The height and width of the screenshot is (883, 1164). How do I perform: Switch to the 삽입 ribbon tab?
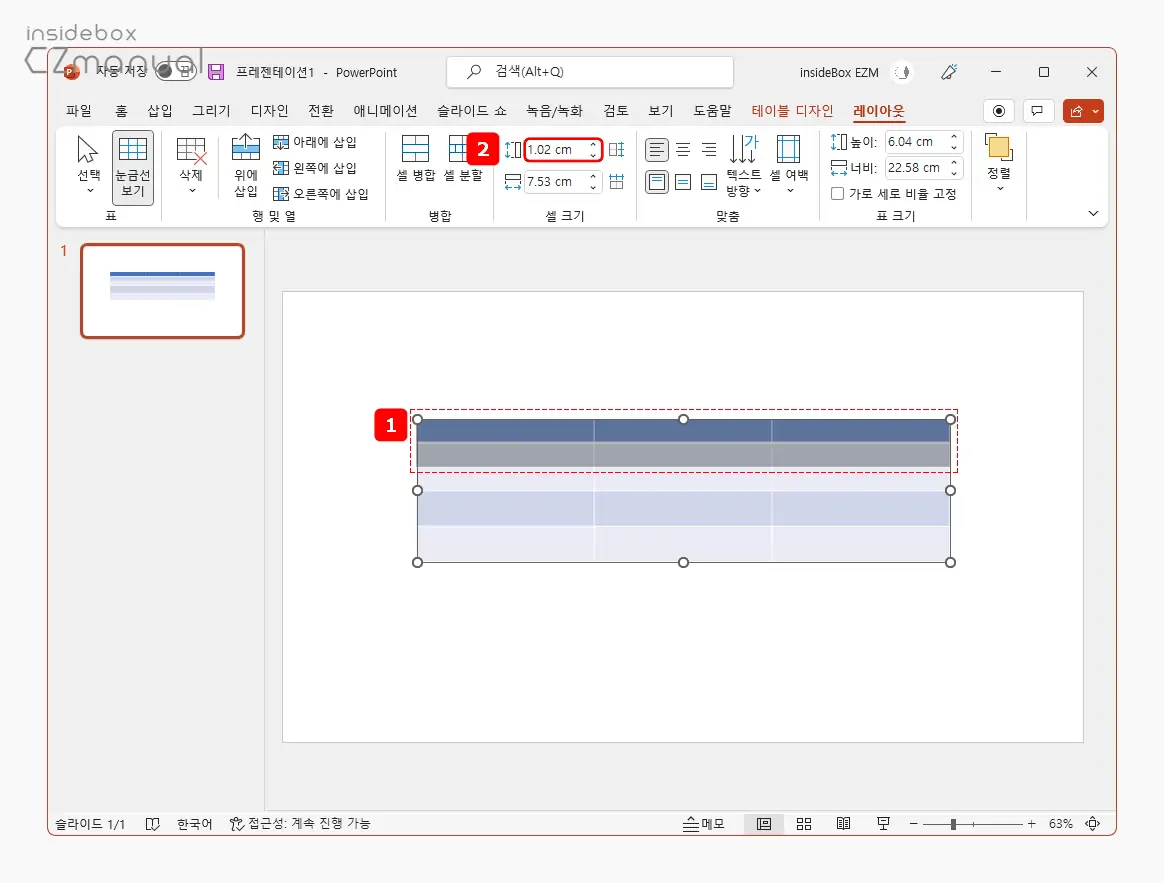(x=160, y=111)
